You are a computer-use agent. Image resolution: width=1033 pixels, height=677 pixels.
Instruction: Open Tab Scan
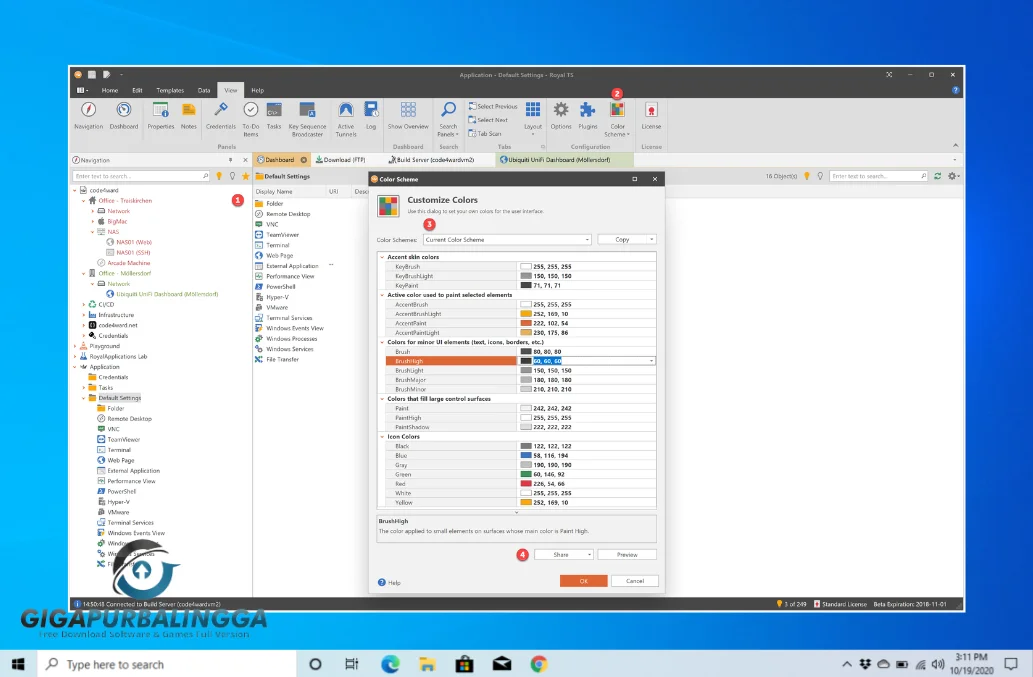pos(485,134)
